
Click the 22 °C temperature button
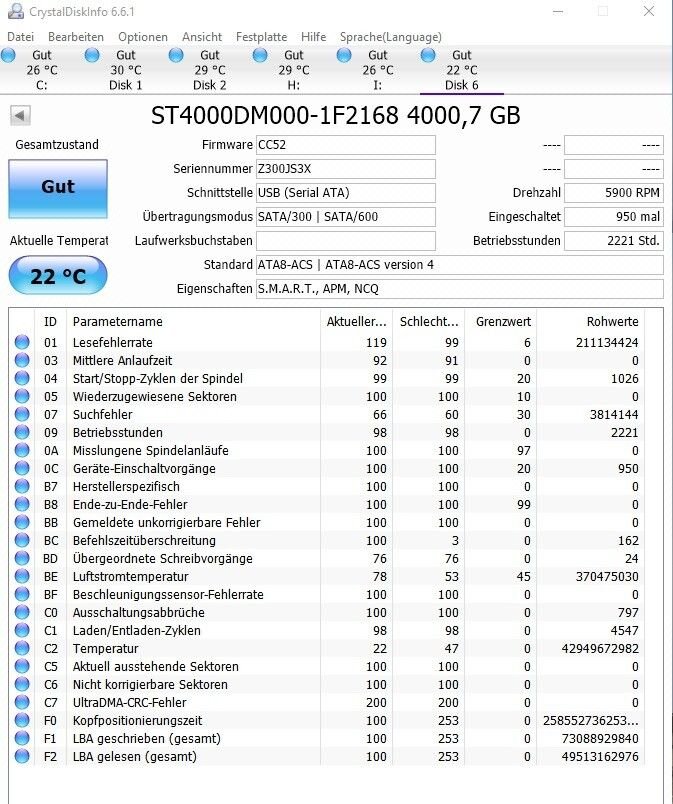point(58,276)
